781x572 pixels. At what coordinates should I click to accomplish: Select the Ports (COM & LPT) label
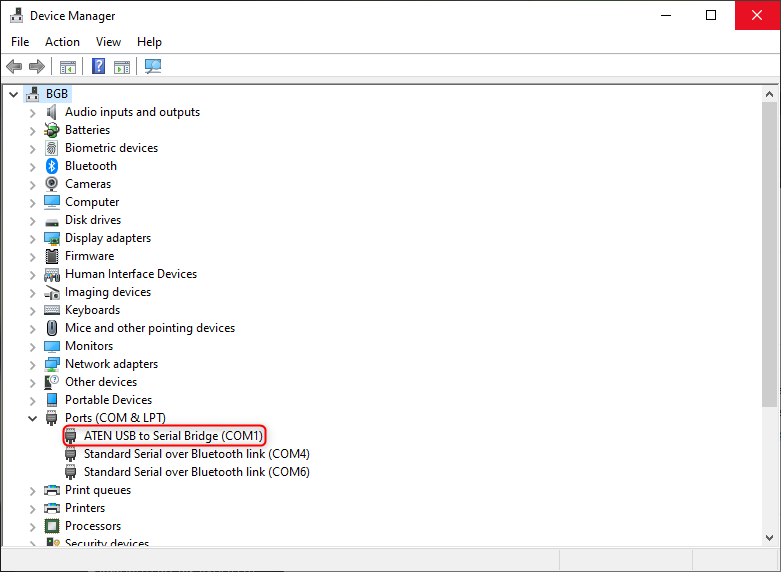click(x=116, y=418)
